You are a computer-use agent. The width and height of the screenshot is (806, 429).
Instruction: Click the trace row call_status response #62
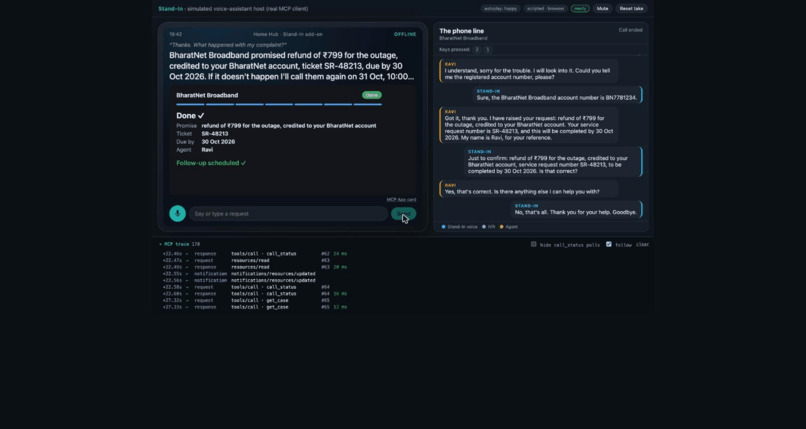click(x=255, y=254)
